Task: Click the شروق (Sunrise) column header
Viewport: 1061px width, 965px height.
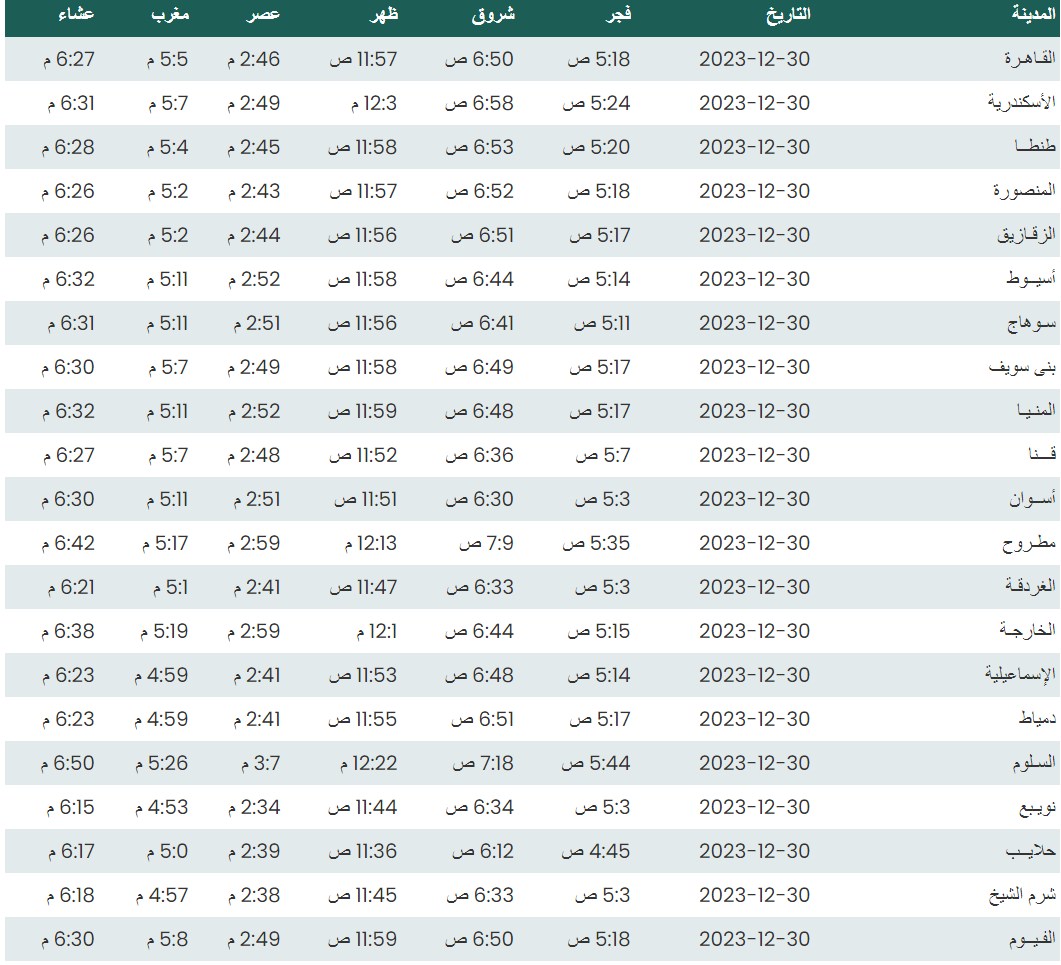Action: point(493,15)
